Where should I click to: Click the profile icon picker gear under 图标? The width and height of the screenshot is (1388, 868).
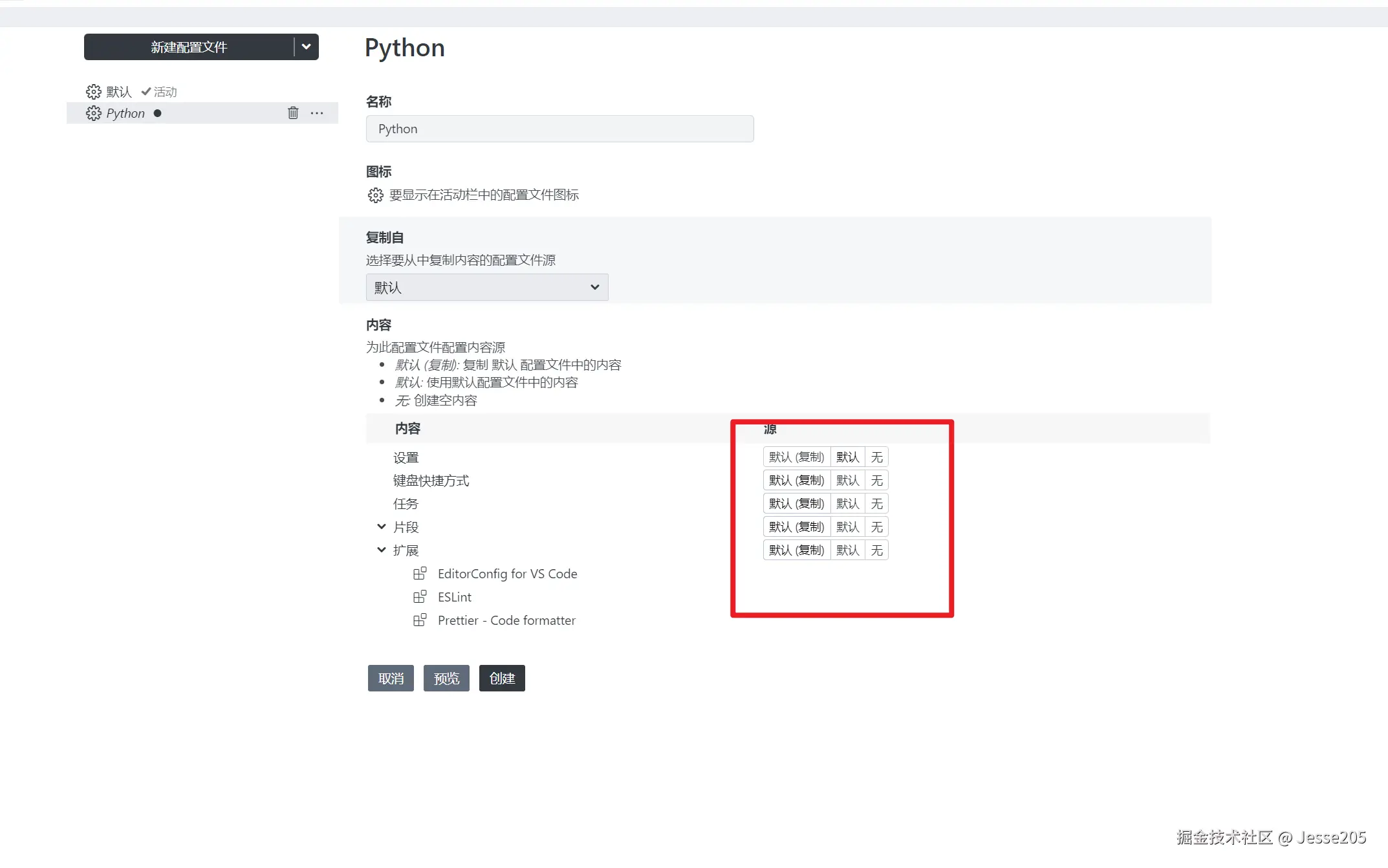click(376, 195)
